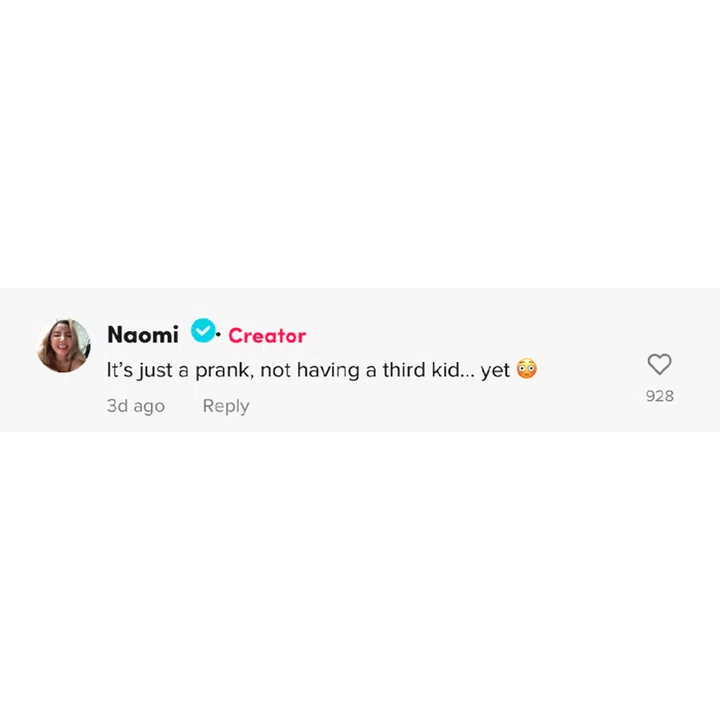Image resolution: width=720 pixels, height=720 pixels.
Task: Click the word "just" in the comment
Action: point(156,371)
